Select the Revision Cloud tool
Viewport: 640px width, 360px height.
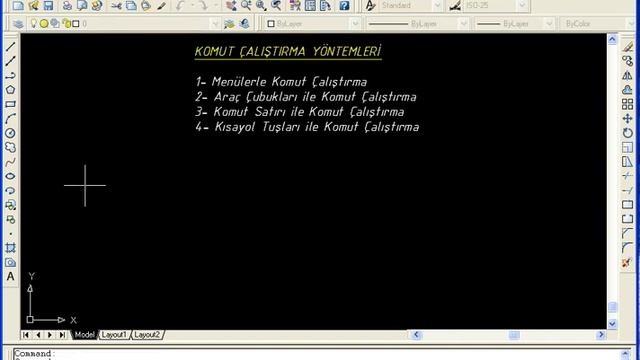[x=11, y=147]
